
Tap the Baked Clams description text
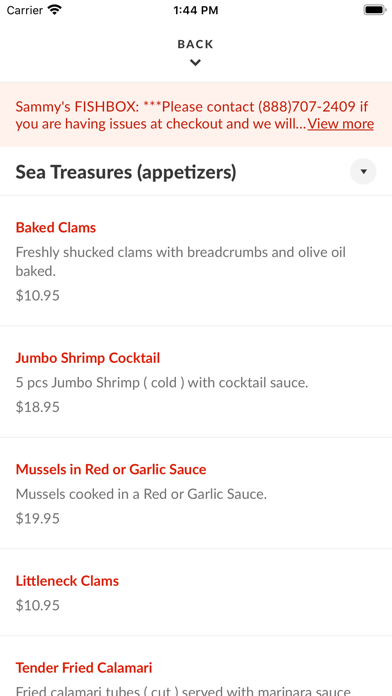181,262
